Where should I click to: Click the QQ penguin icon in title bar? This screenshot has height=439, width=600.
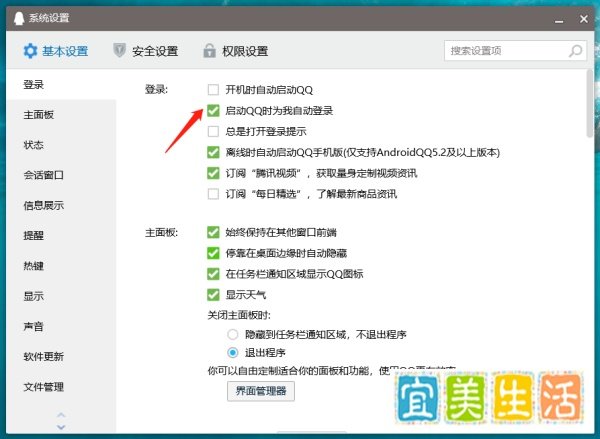click(x=19, y=18)
